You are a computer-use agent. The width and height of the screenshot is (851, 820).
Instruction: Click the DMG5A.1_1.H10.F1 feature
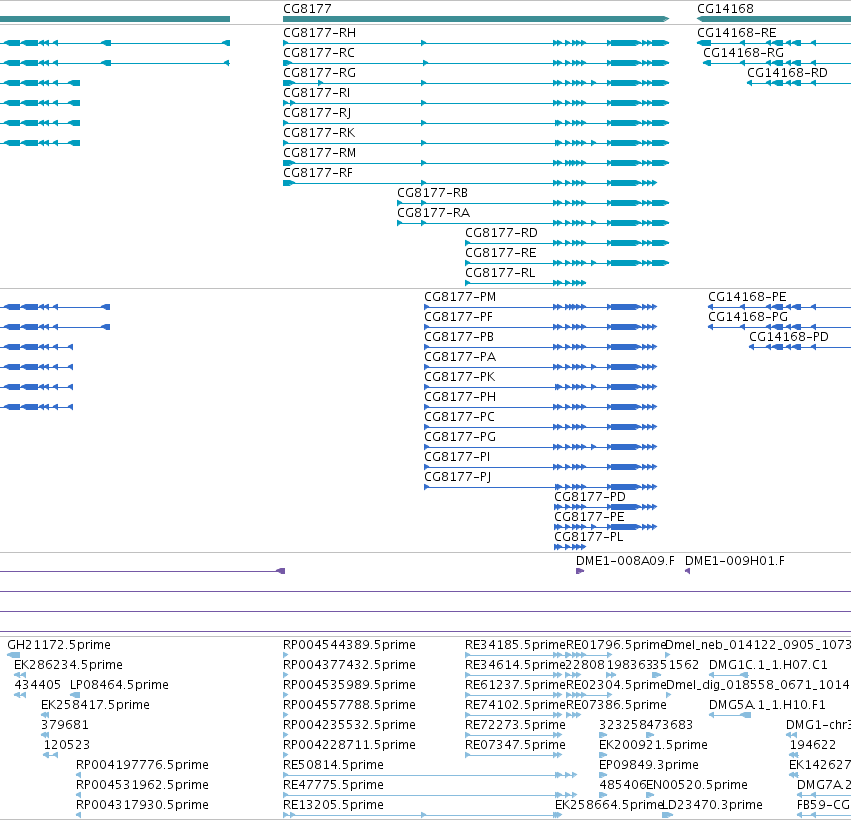(x=767, y=705)
